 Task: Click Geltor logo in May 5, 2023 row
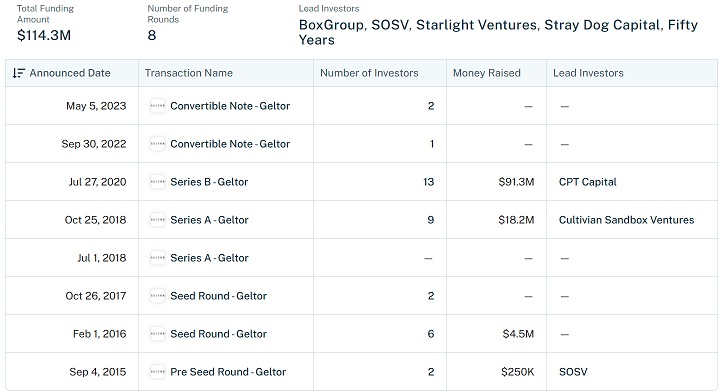(x=158, y=106)
